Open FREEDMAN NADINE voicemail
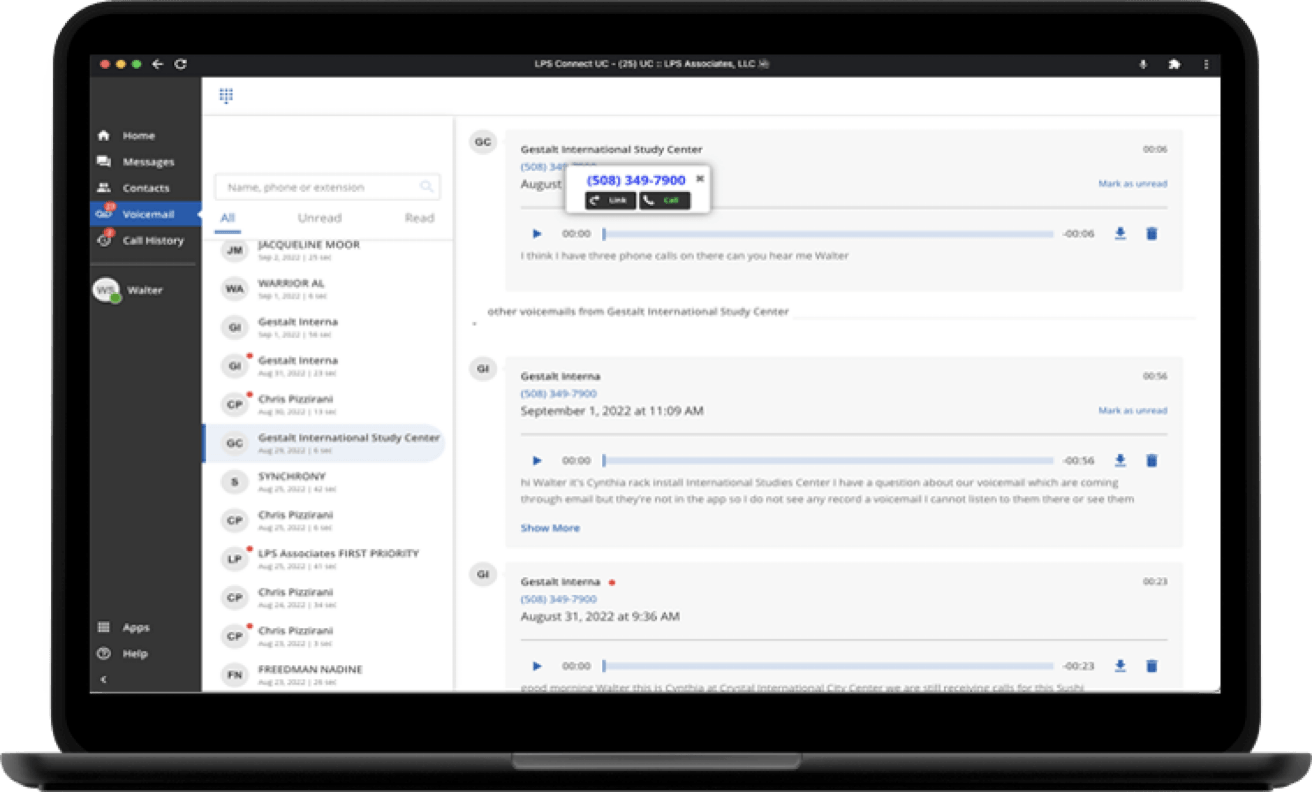The image size is (1312, 792). point(328,675)
